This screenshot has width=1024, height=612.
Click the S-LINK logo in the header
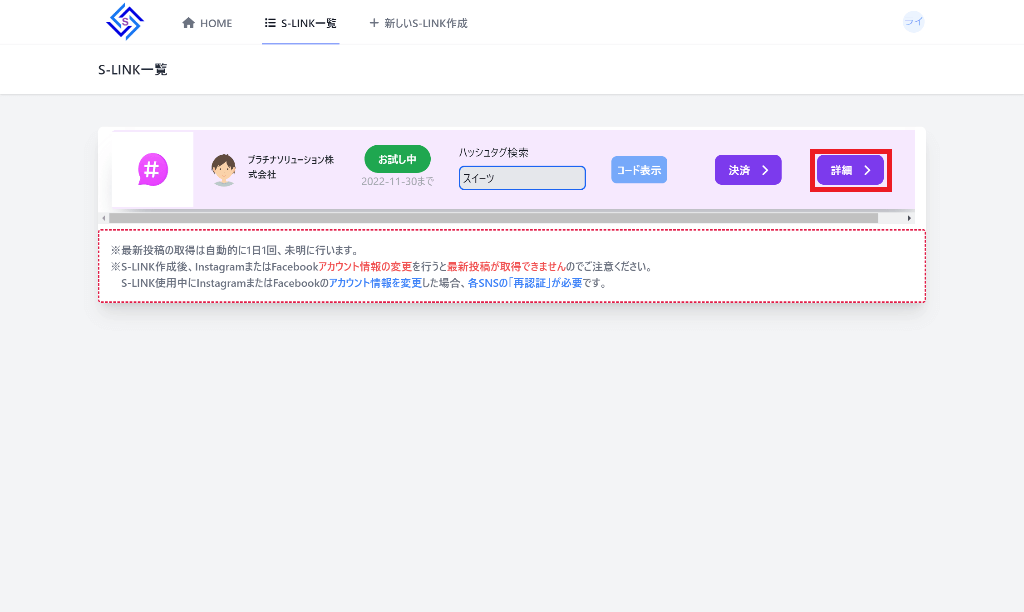pyautogui.click(x=125, y=22)
